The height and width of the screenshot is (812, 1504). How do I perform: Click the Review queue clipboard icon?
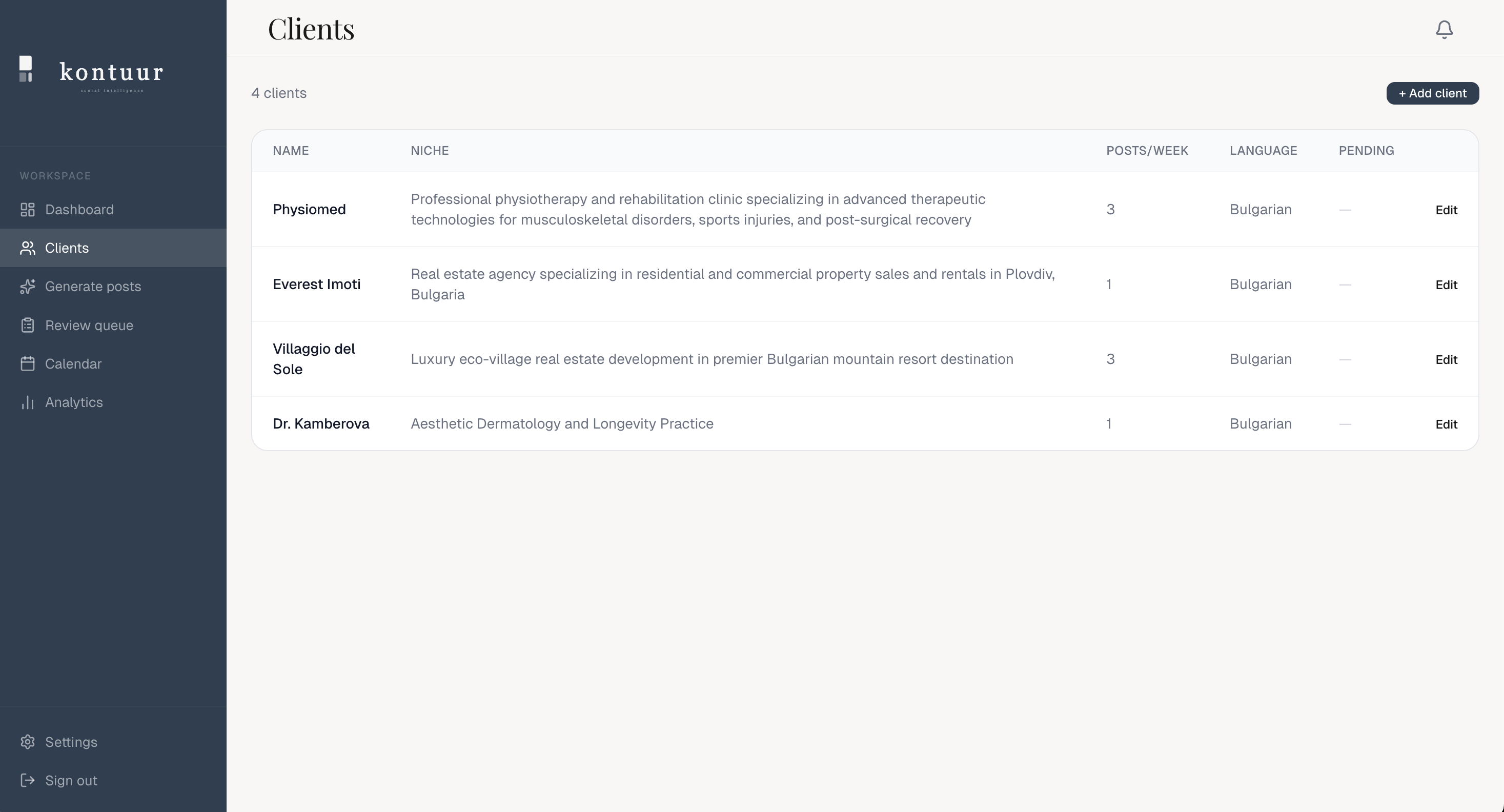pyautogui.click(x=28, y=325)
